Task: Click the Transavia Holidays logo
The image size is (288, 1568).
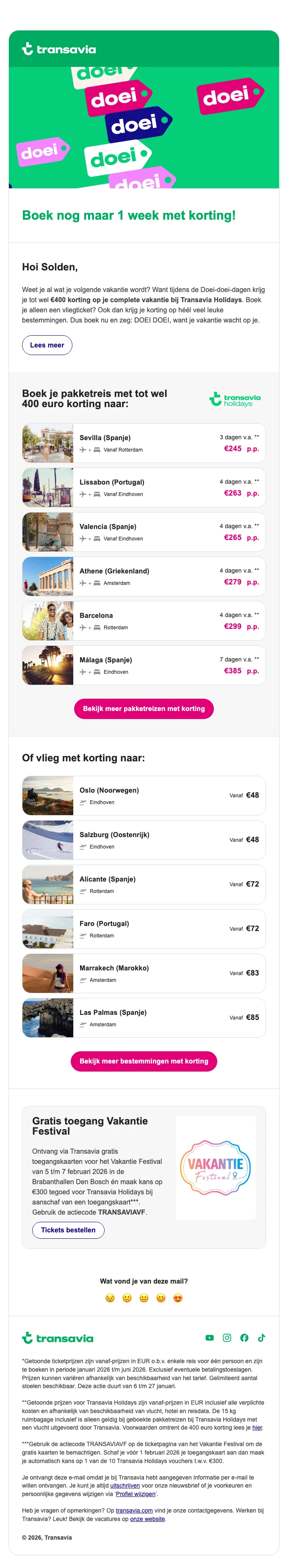Action: pos(235,400)
